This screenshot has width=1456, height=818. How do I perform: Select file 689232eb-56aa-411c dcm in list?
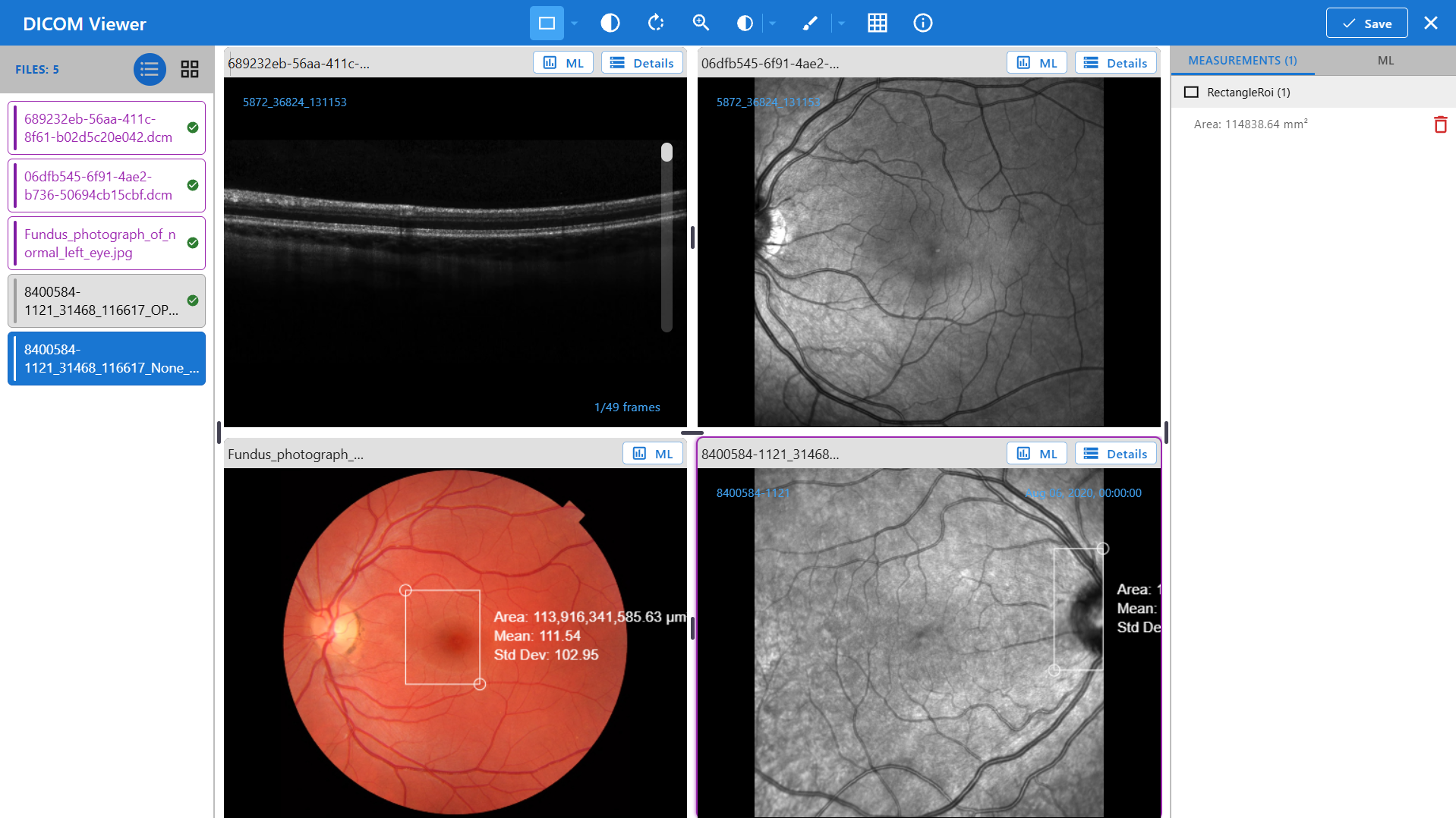[106, 128]
